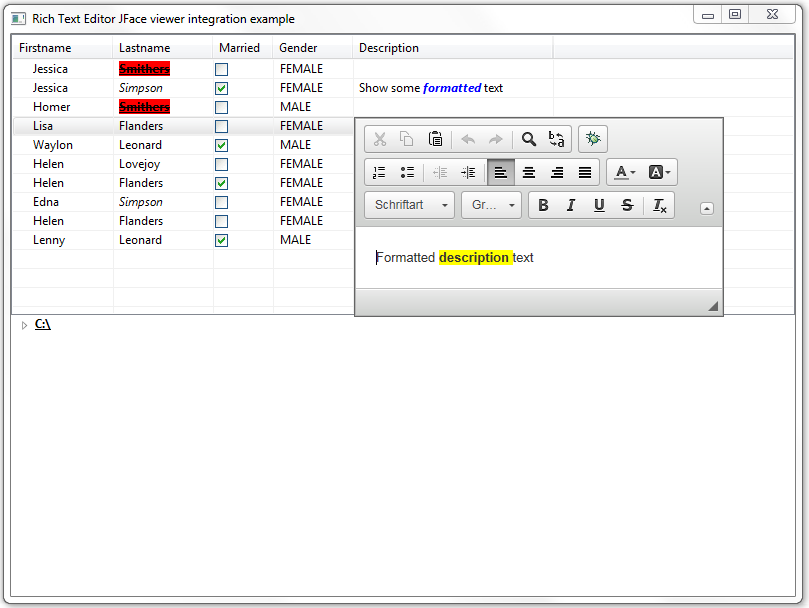Toggle Italic formatting
Image resolution: width=809 pixels, height=608 pixels.
571,205
